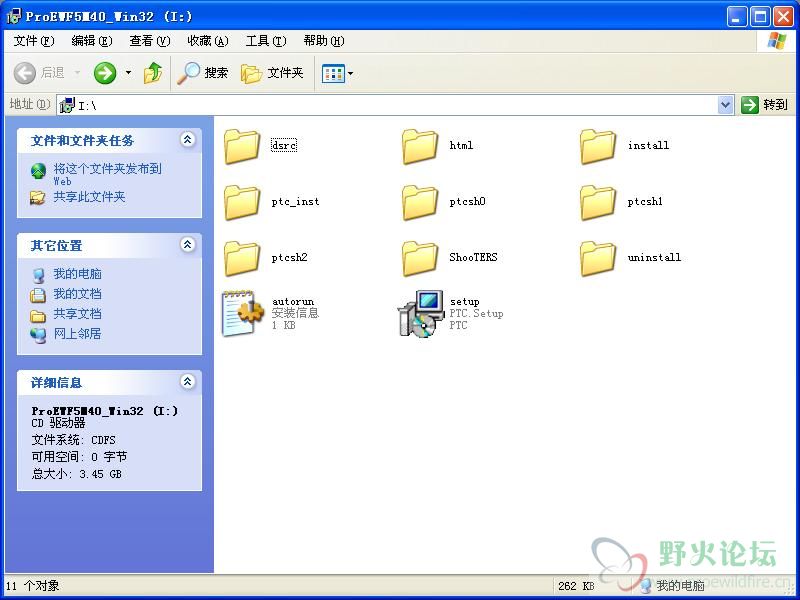The width and height of the screenshot is (800, 600).
Task: Open Shared Documents (共享文档) link
Action: point(78,314)
